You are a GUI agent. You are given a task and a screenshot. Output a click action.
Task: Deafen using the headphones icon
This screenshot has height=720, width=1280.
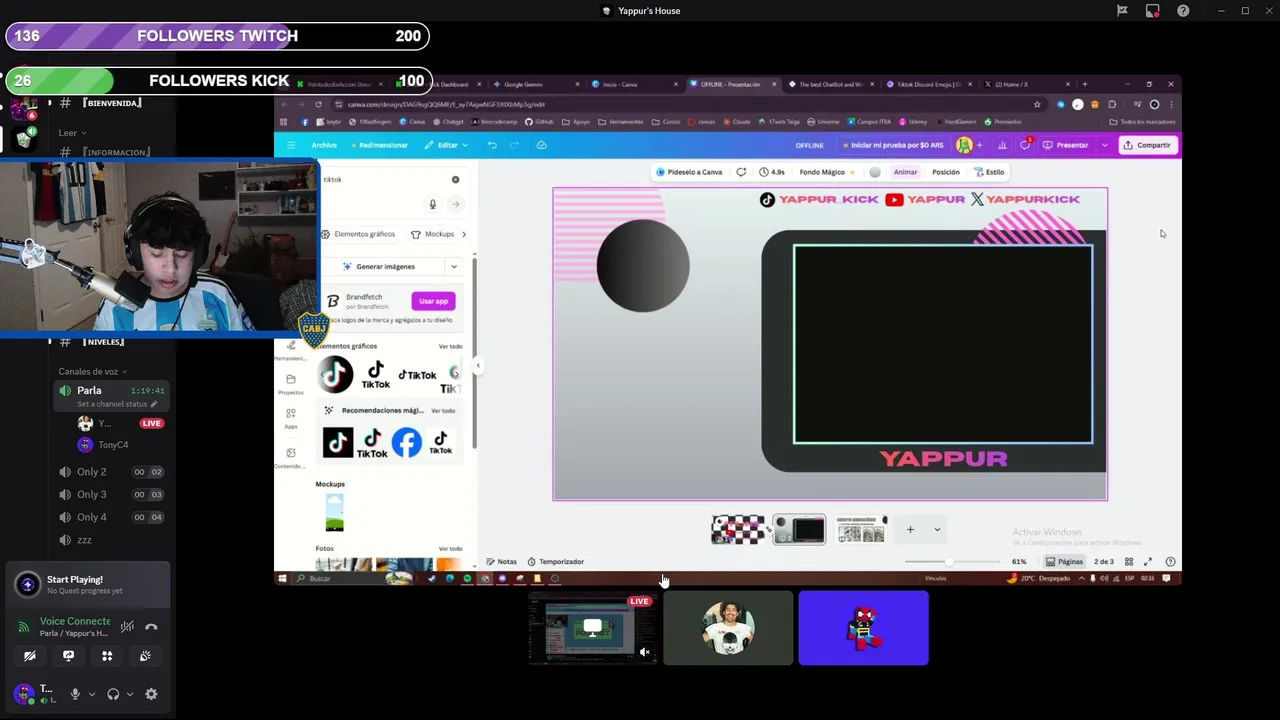pyautogui.click(x=113, y=694)
